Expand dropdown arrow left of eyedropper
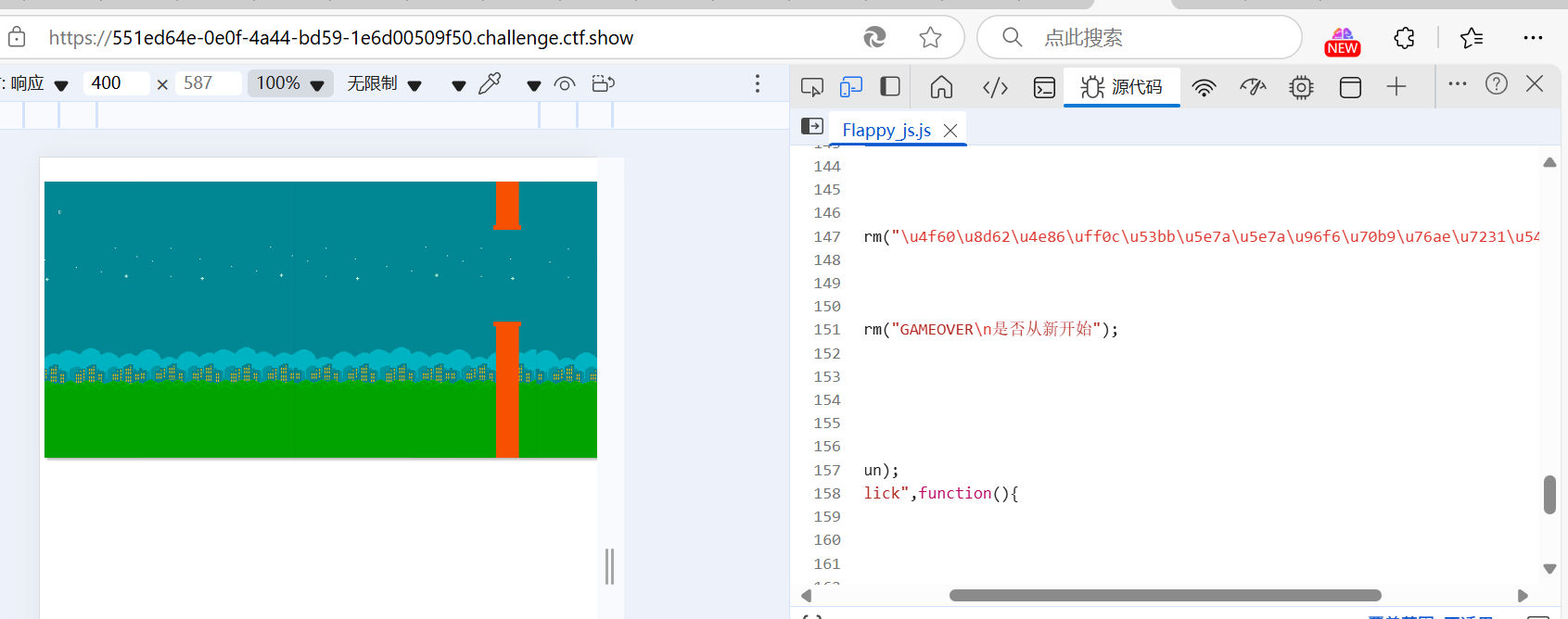This screenshot has width=1568, height=619. click(458, 85)
